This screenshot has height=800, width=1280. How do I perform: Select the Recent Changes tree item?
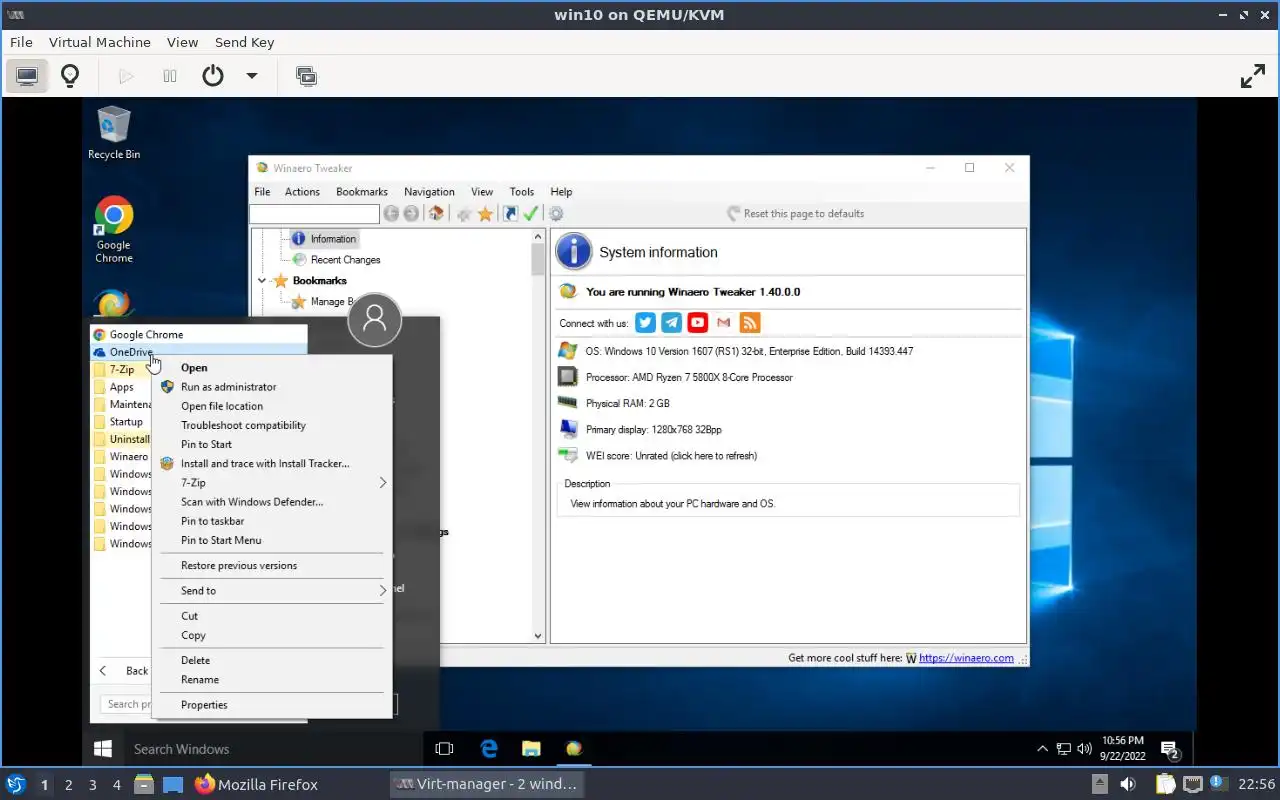[x=335, y=260]
